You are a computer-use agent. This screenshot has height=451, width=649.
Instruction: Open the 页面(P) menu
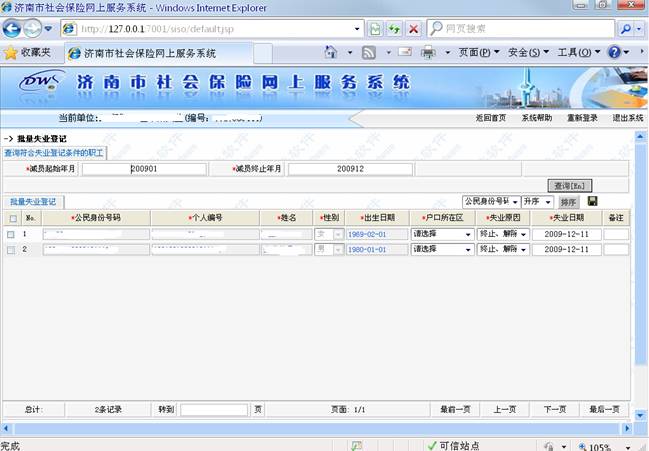[479, 53]
